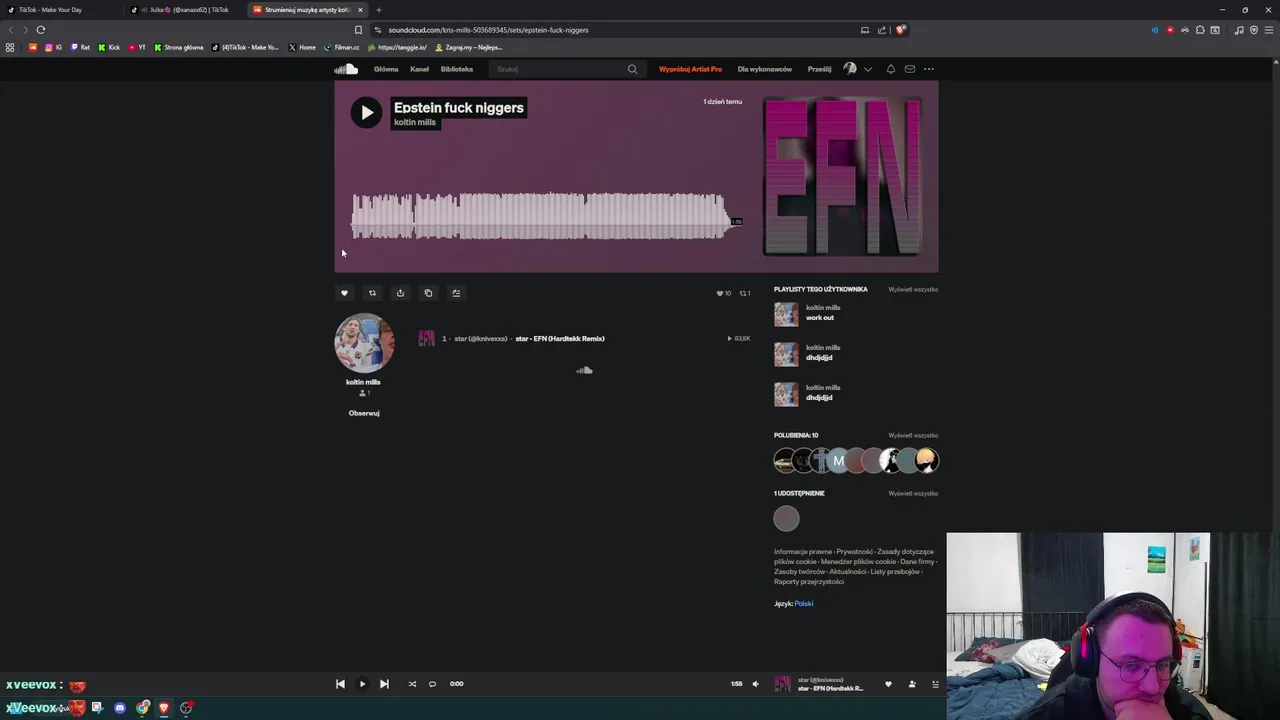The height and width of the screenshot is (720, 1280).
Task: Click playlist artwork EFN cover image
Action: (x=842, y=176)
